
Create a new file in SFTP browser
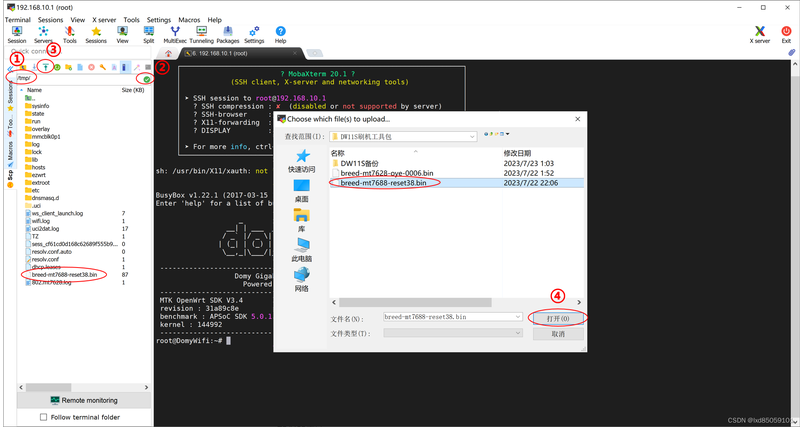point(80,67)
